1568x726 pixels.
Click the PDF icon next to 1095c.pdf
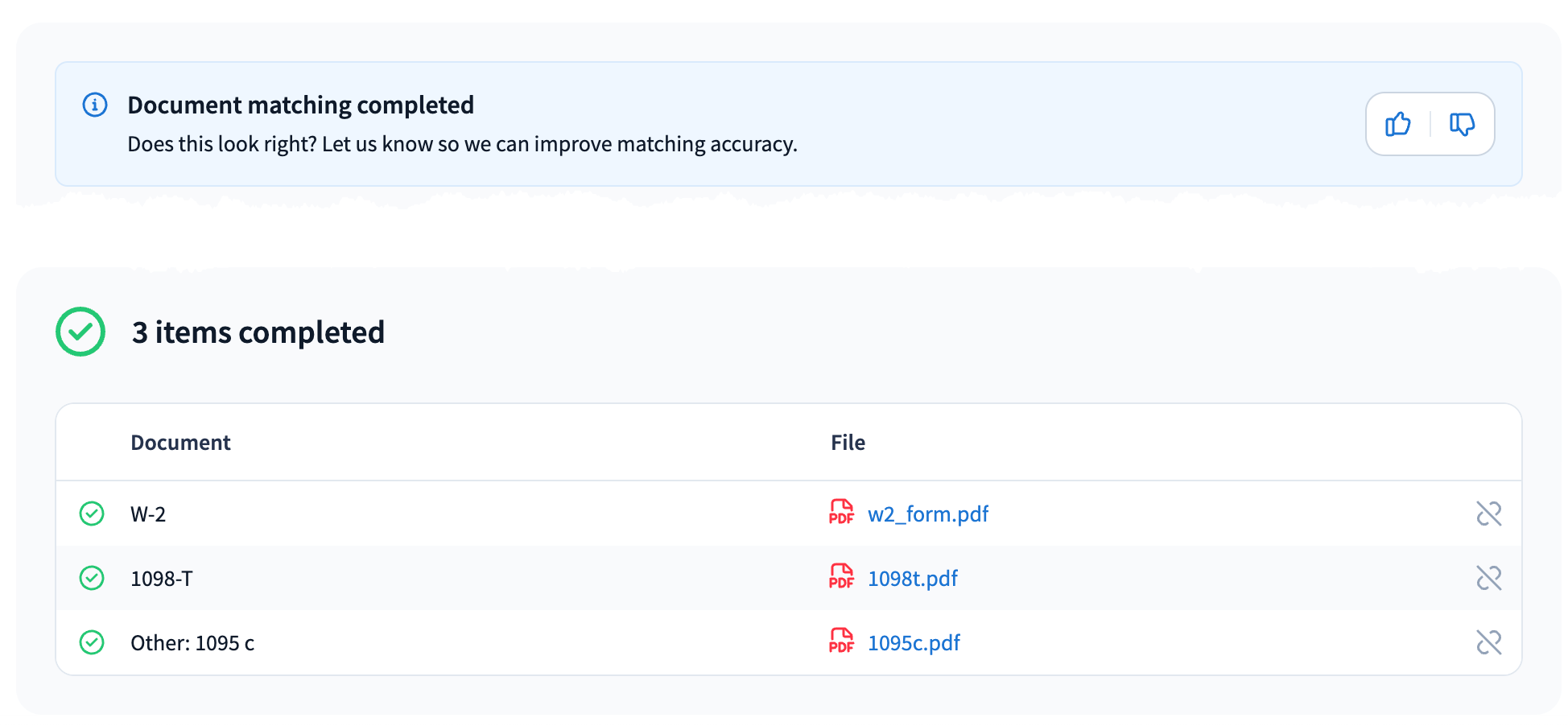841,641
